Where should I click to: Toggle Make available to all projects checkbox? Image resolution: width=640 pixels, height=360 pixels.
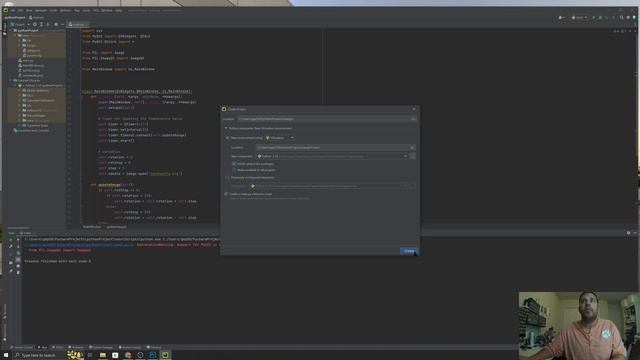[234, 170]
